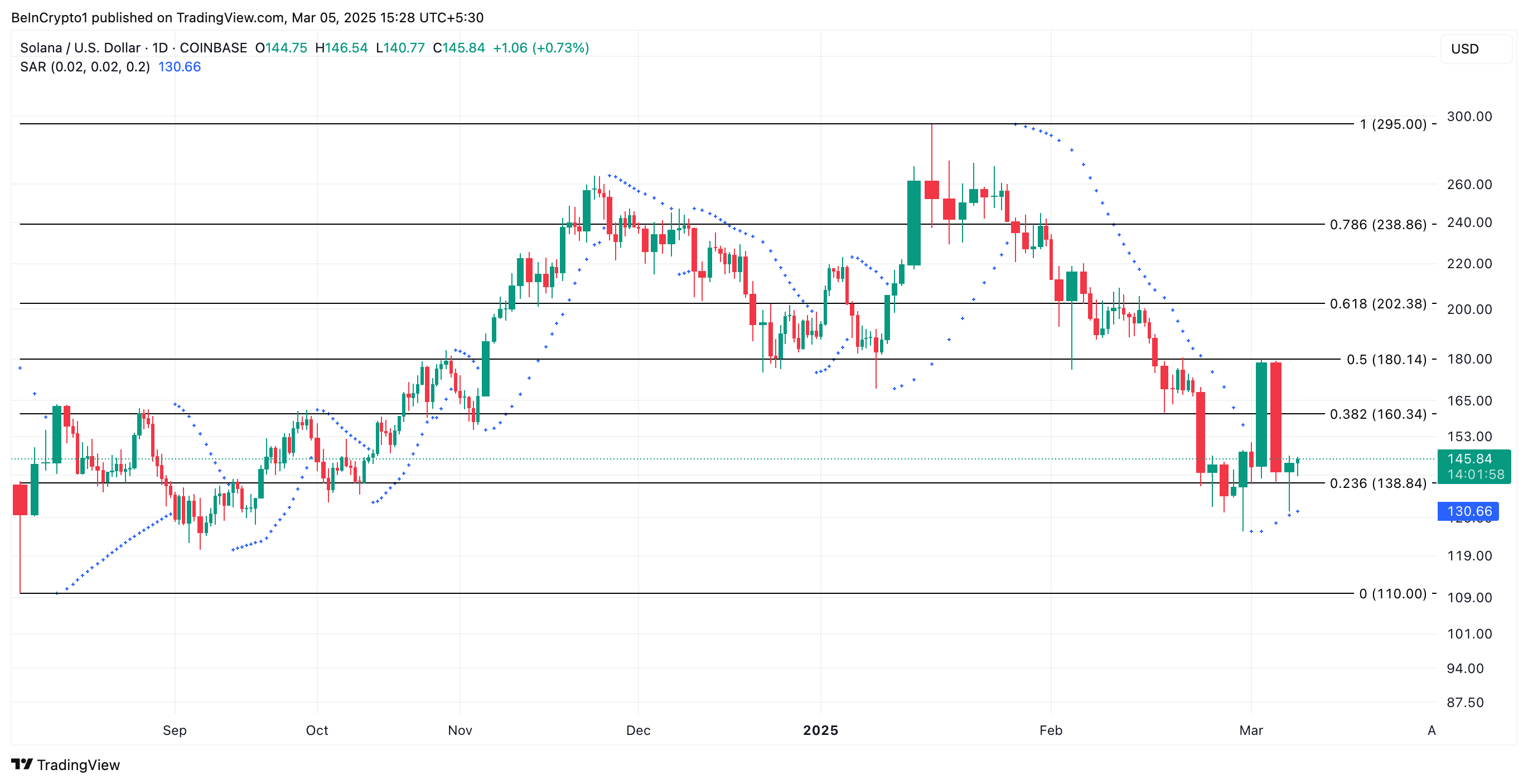Screen dimensions: 1528x784
Task: Click the Mar label on time axis
Action: pos(1250,730)
